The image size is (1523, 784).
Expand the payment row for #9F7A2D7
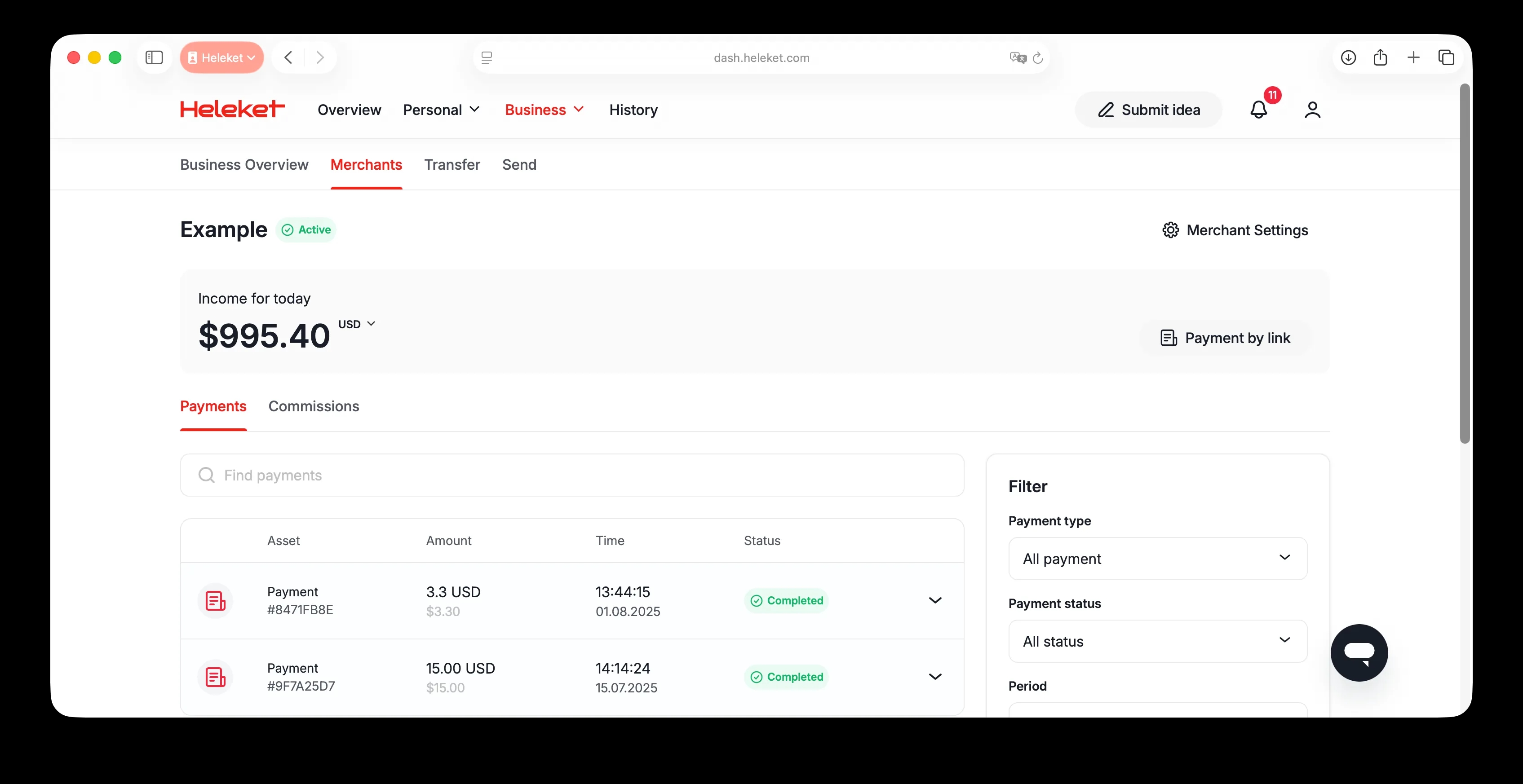click(x=935, y=677)
